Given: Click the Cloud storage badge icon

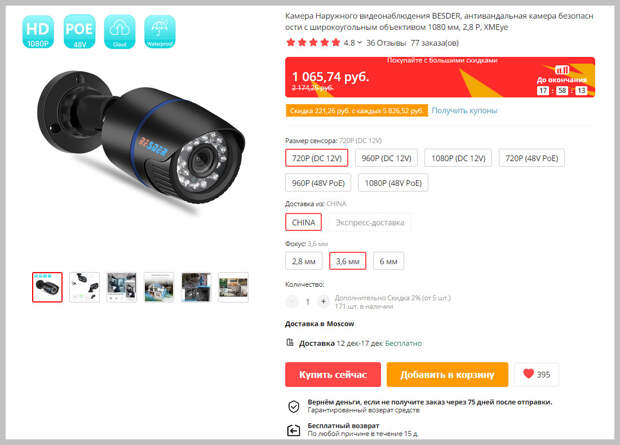Looking at the screenshot, I should click(119, 32).
